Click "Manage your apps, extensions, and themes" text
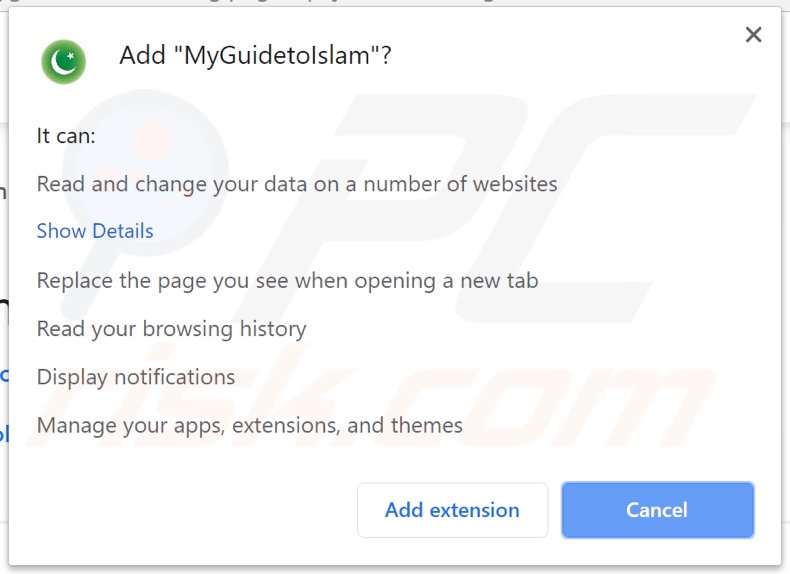The width and height of the screenshot is (790, 574). (249, 425)
